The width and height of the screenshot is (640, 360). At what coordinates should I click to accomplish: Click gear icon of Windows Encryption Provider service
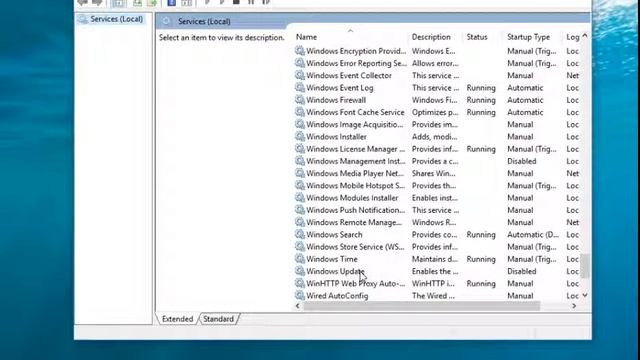[300, 51]
